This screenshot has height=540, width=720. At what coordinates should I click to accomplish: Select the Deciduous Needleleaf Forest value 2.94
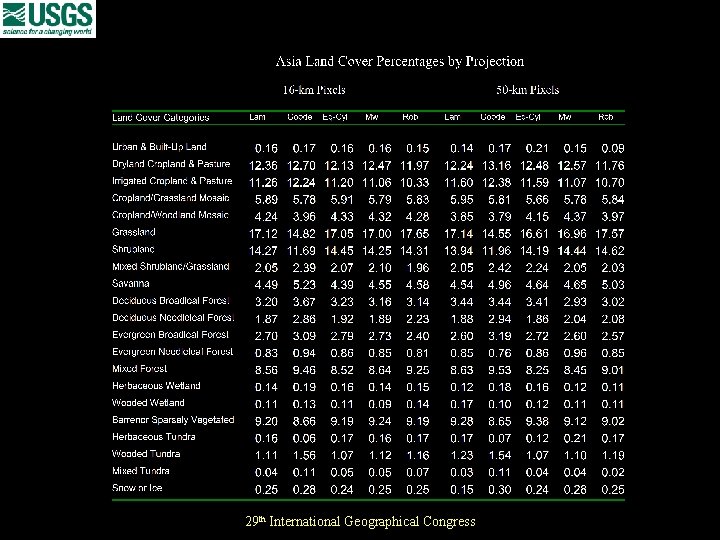500,319
